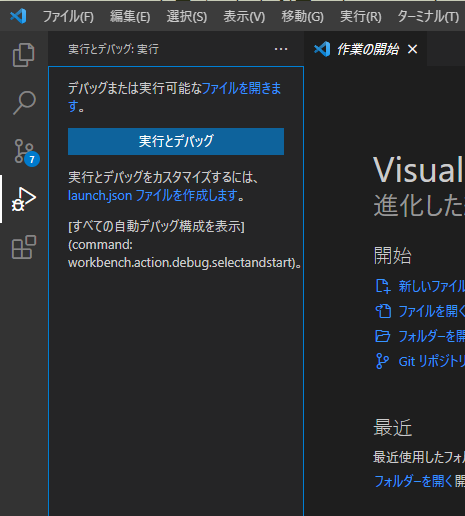Open the more actions ellipsis in debug panel
The height and width of the screenshot is (516, 465).
[281, 49]
